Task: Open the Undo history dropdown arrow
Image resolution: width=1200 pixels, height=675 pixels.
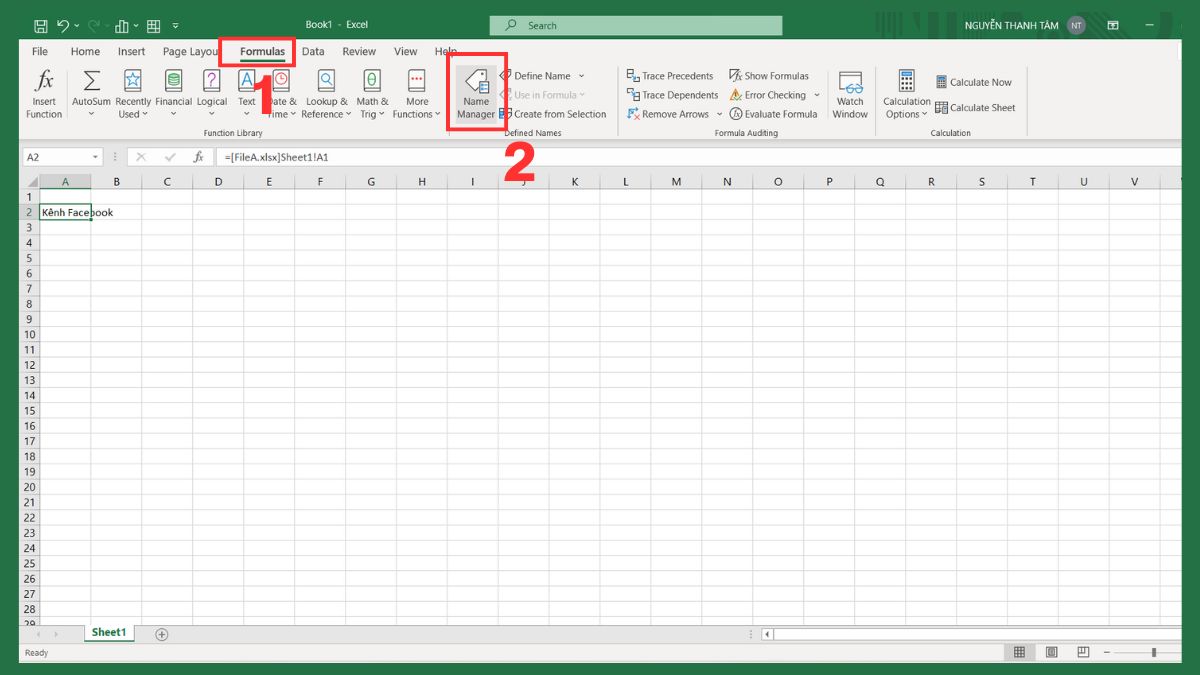Action: pyautogui.click(x=78, y=25)
